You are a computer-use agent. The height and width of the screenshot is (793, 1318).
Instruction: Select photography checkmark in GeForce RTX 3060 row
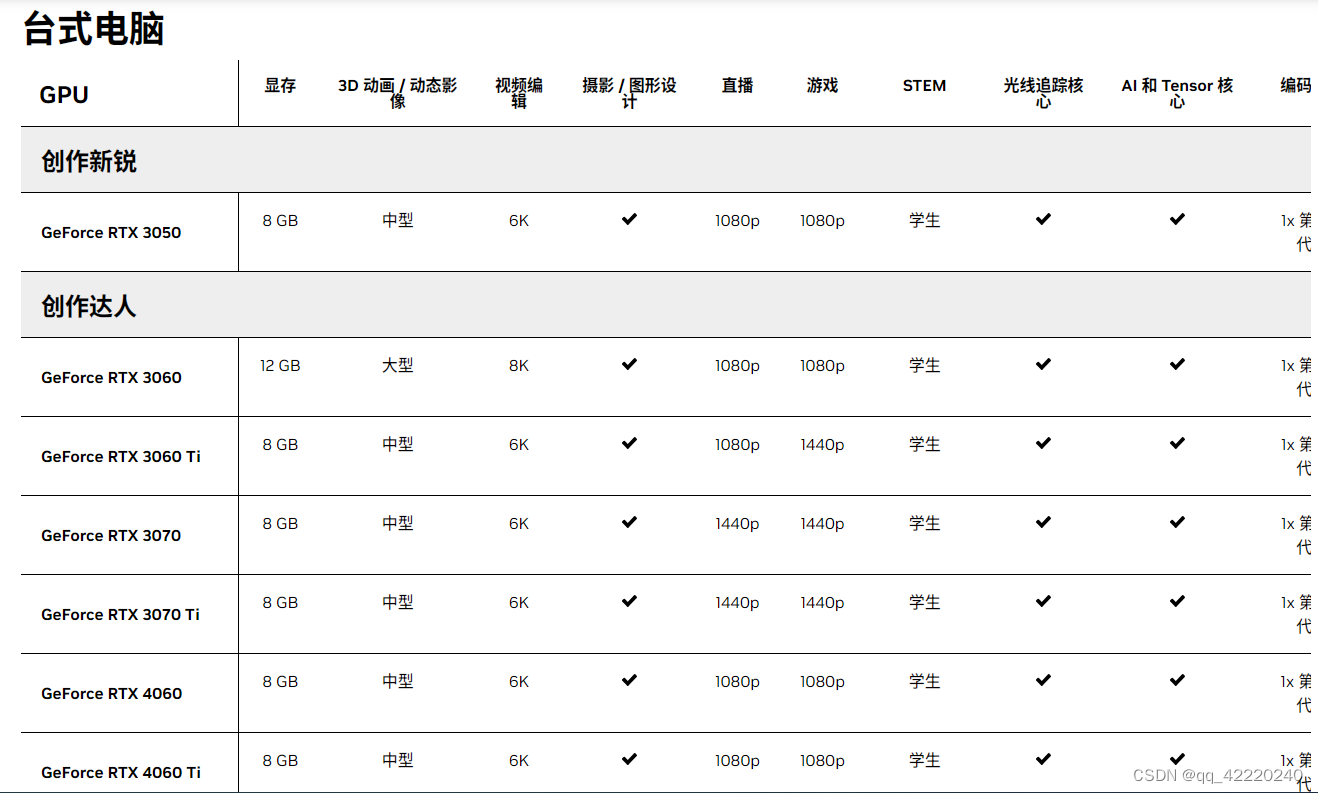coord(629,364)
